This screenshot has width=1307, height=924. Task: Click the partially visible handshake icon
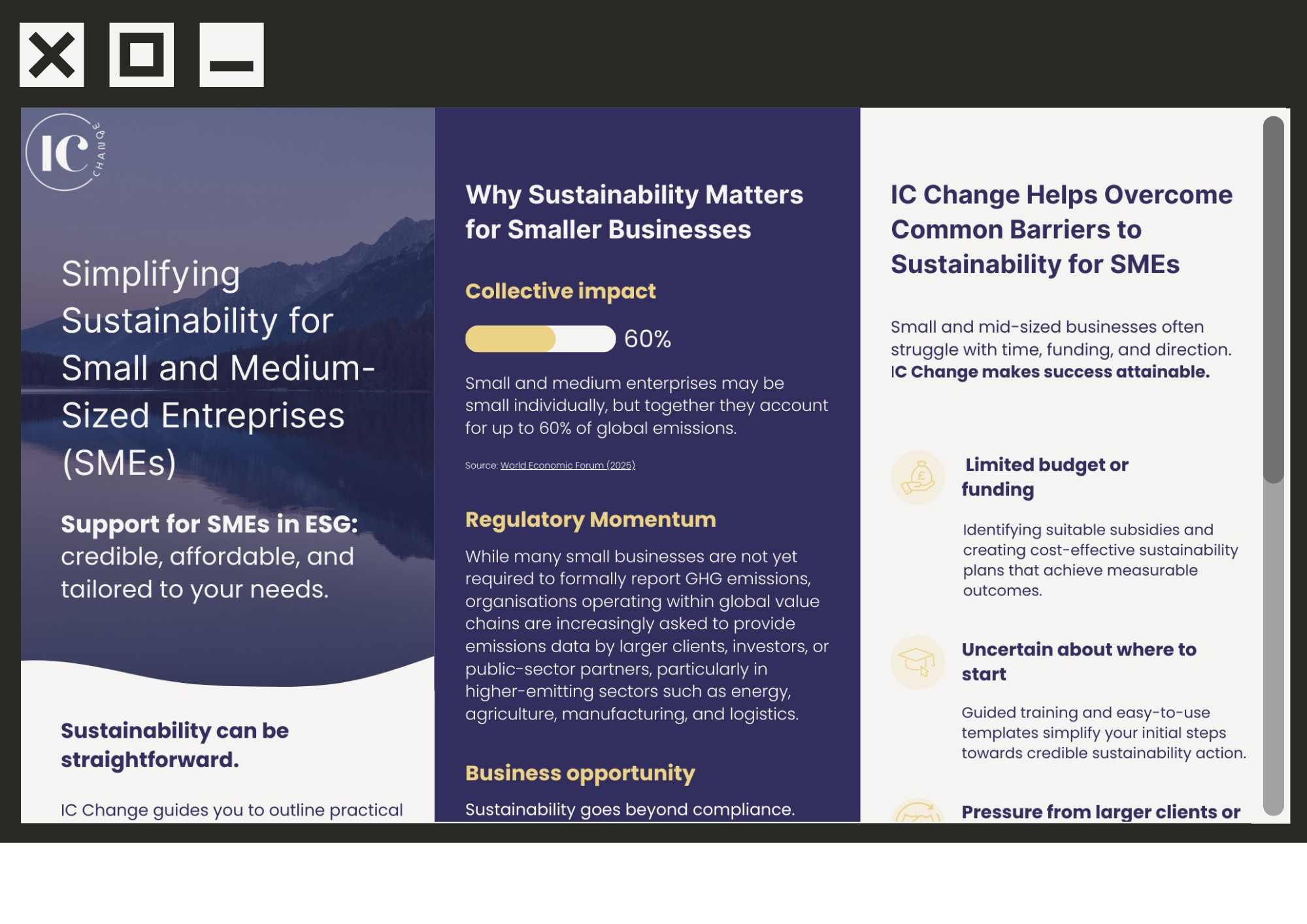pos(918,812)
